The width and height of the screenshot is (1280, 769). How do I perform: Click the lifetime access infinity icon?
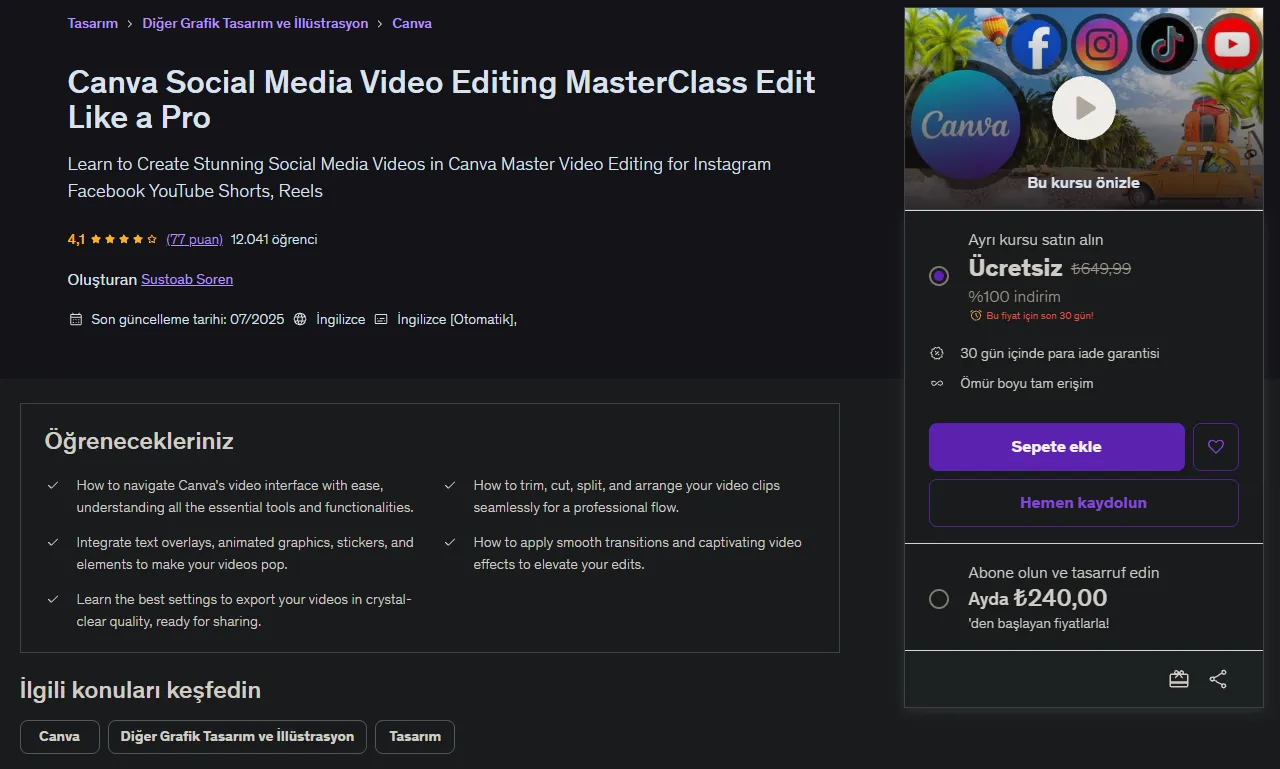point(937,383)
